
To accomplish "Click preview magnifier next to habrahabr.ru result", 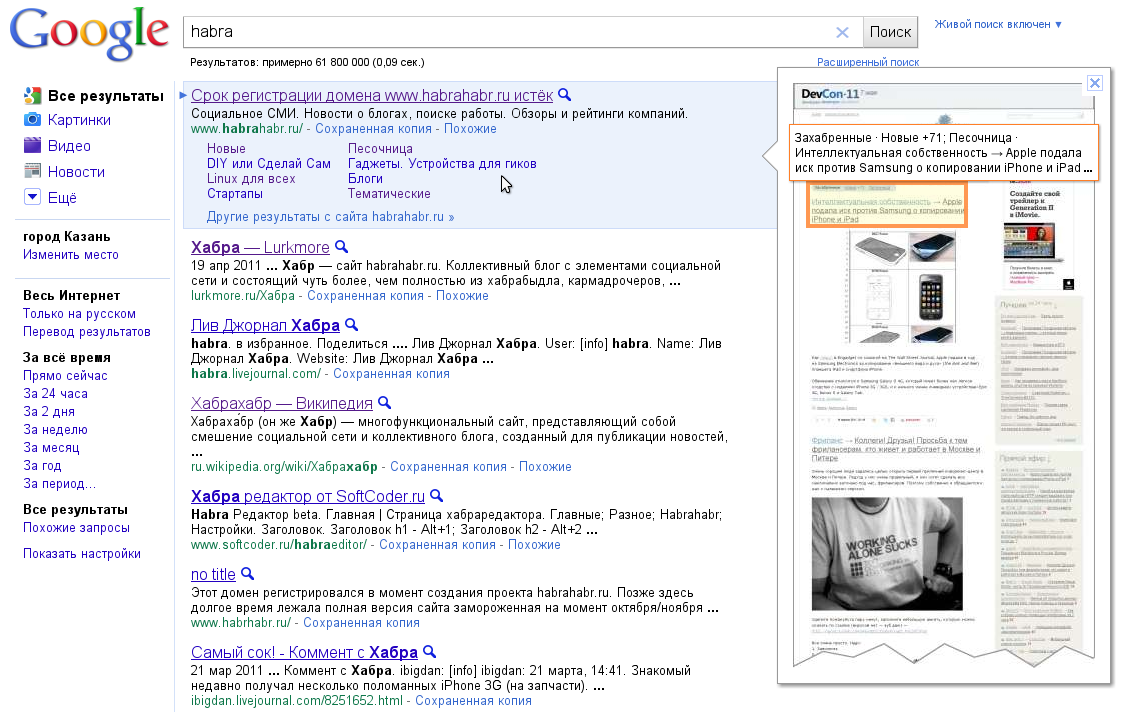I will click(565, 95).
